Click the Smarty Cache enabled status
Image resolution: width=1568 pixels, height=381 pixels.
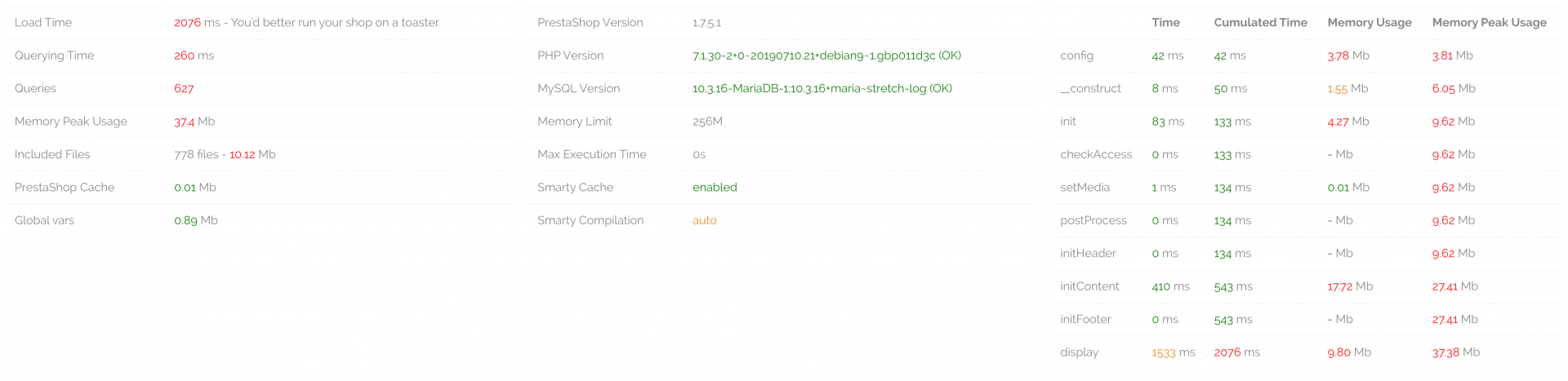click(x=715, y=188)
